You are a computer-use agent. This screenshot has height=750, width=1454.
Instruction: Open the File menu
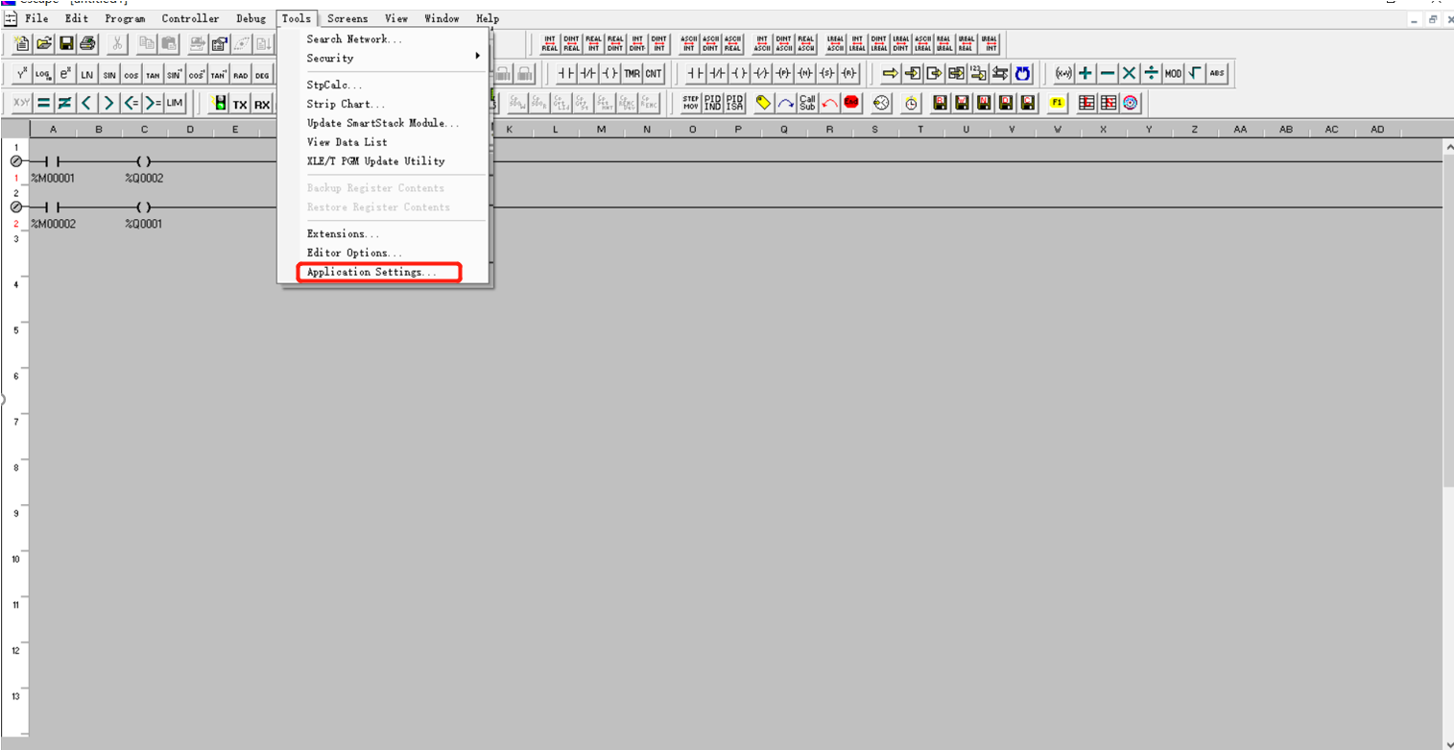point(36,18)
